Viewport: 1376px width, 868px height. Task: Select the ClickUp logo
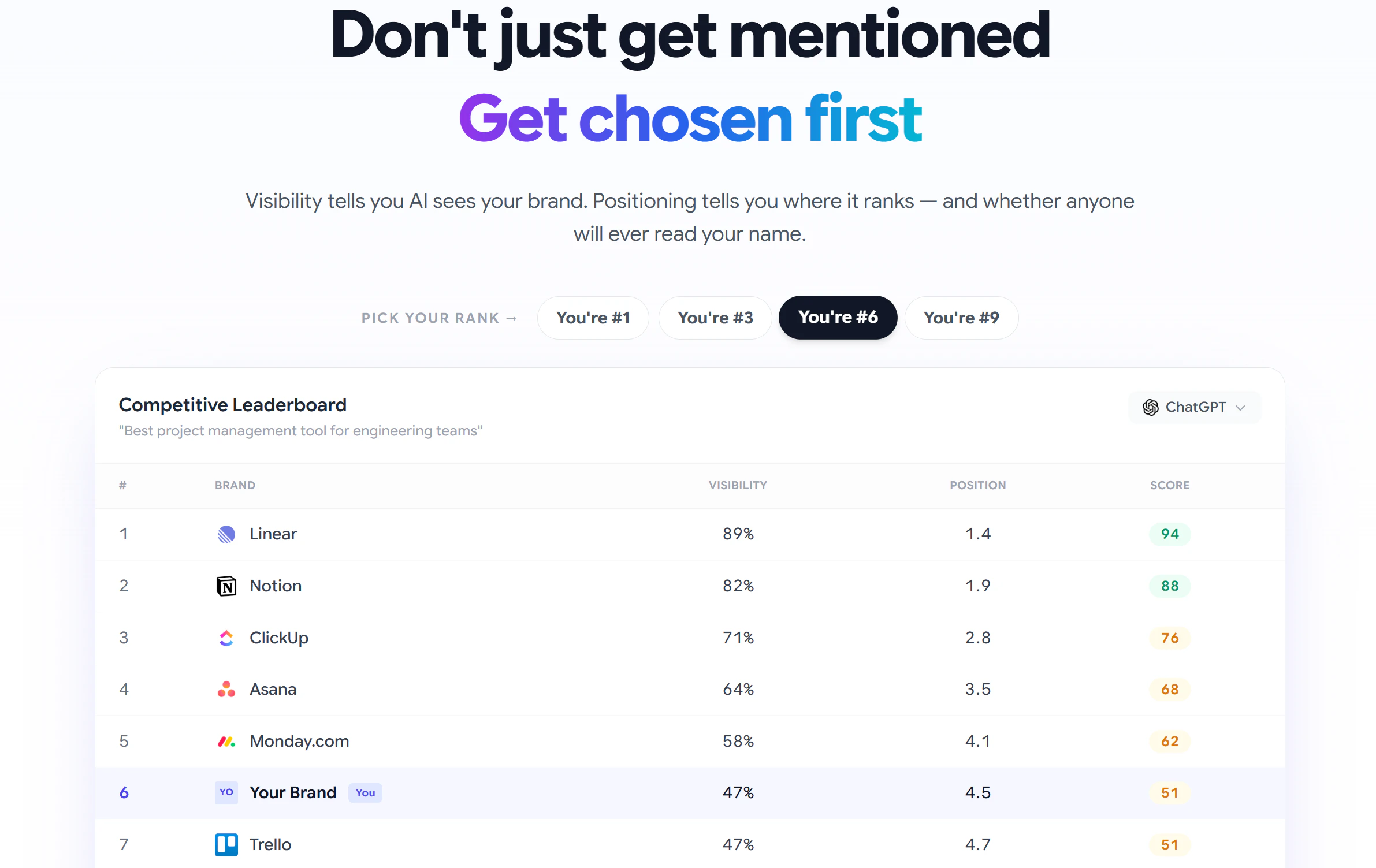pyautogui.click(x=226, y=638)
